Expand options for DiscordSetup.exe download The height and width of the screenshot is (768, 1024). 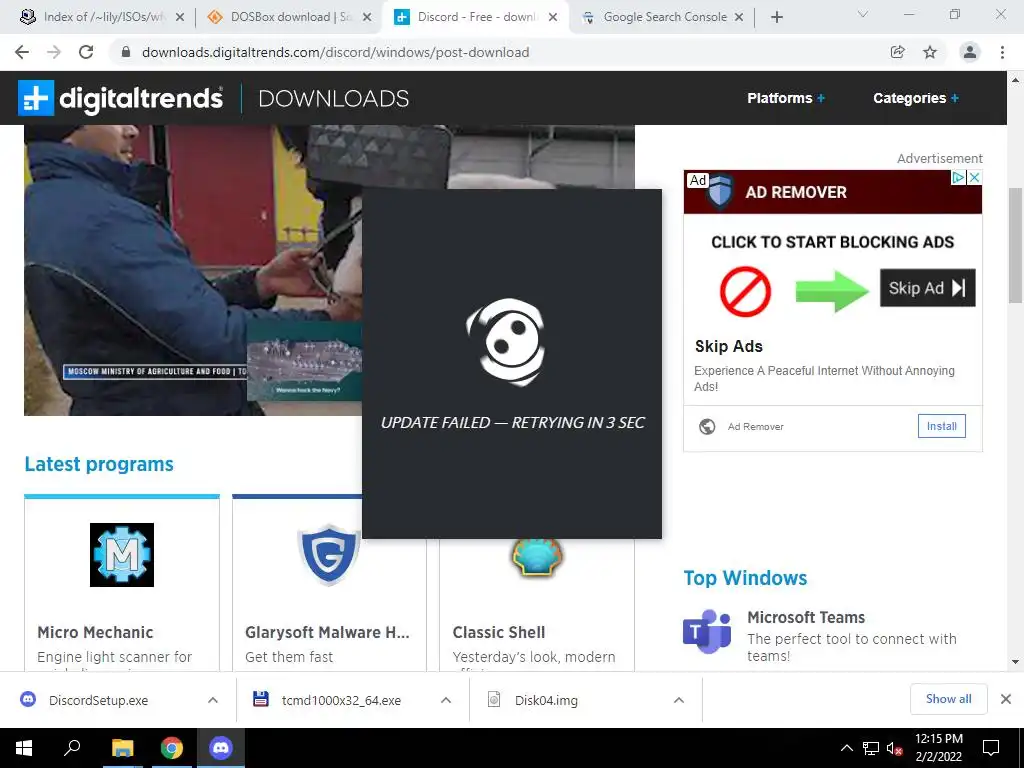coord(213,700)
